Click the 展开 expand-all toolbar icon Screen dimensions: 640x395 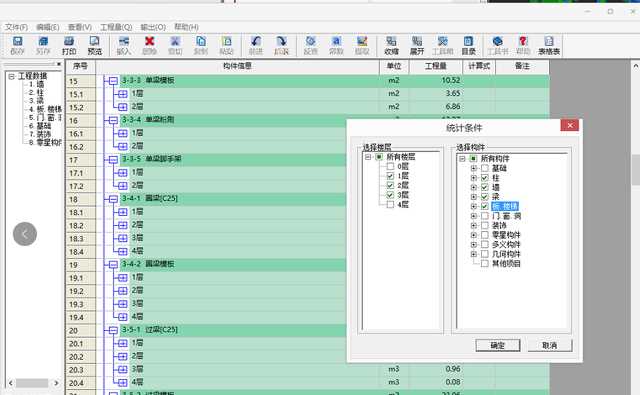coord(417,45)
